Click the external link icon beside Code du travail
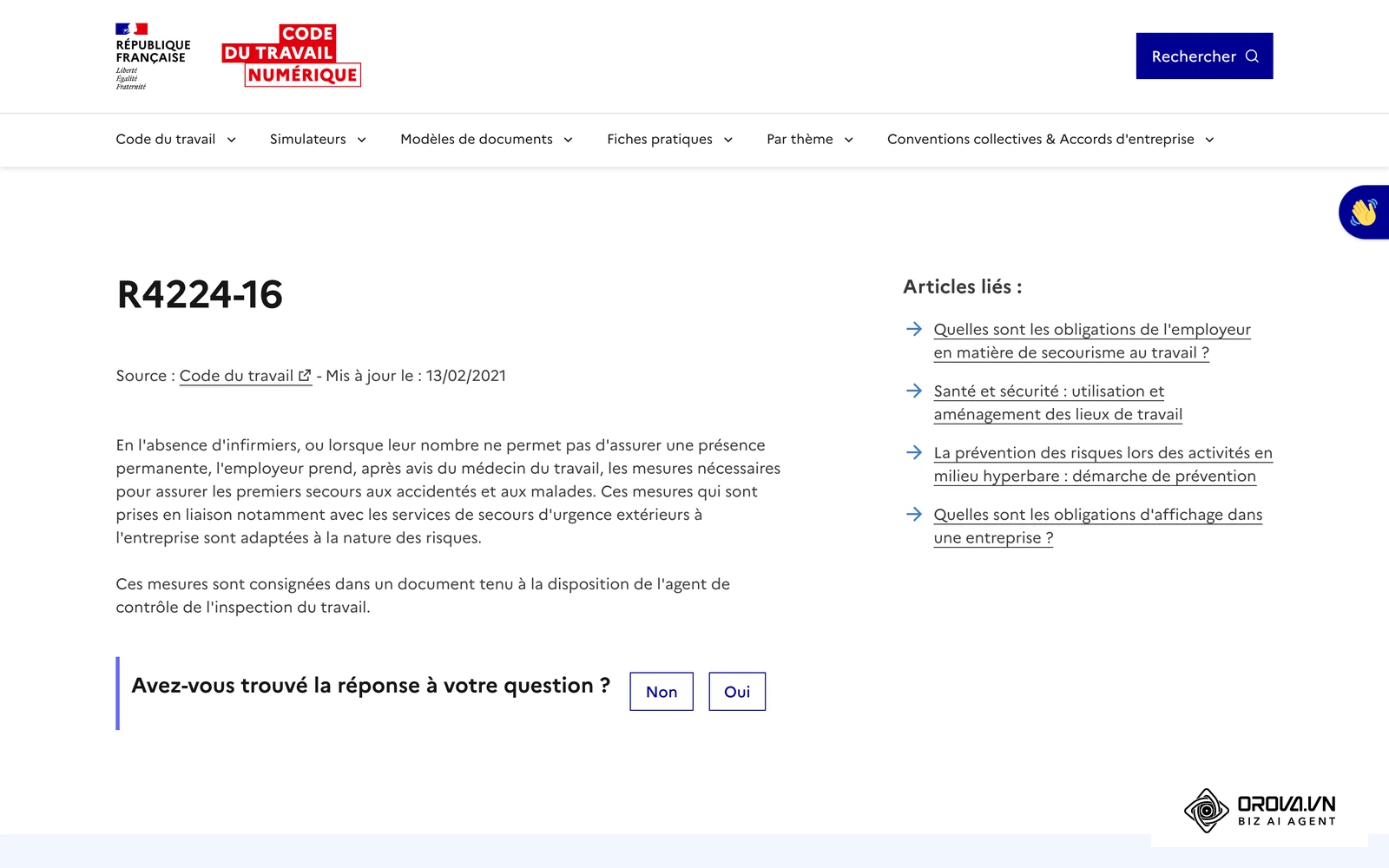The height and width of the screenshot is (868, 1389). (x=305, y=376)
